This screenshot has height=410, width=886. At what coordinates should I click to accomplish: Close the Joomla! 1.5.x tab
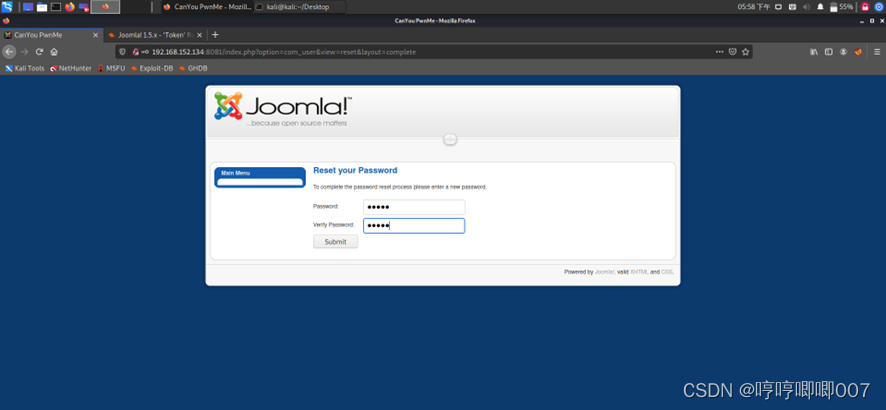pyautogui.click(x=199, y=34)
